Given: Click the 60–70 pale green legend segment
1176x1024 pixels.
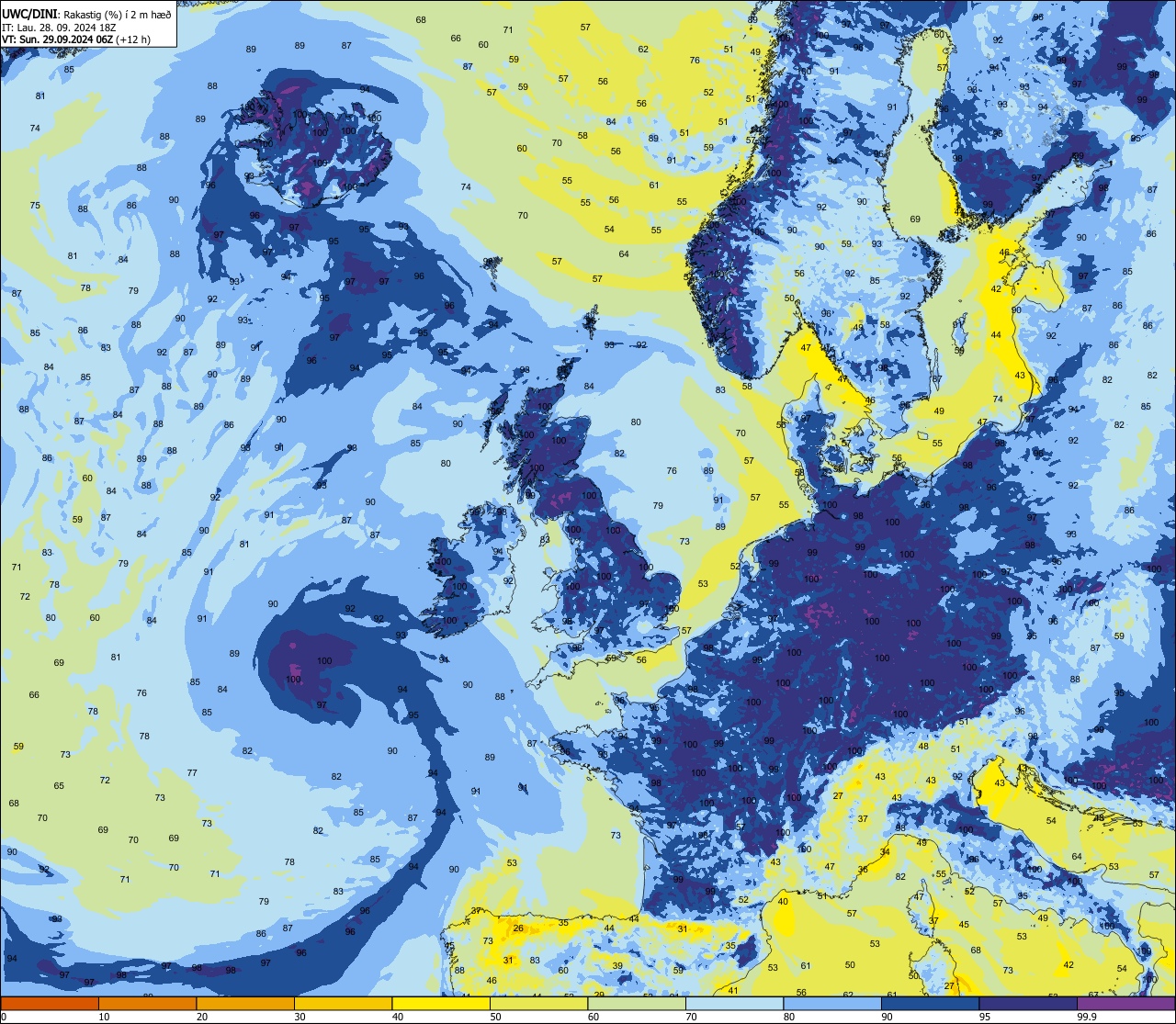Looking at the screenshot, I should [x=637, y=1004].
